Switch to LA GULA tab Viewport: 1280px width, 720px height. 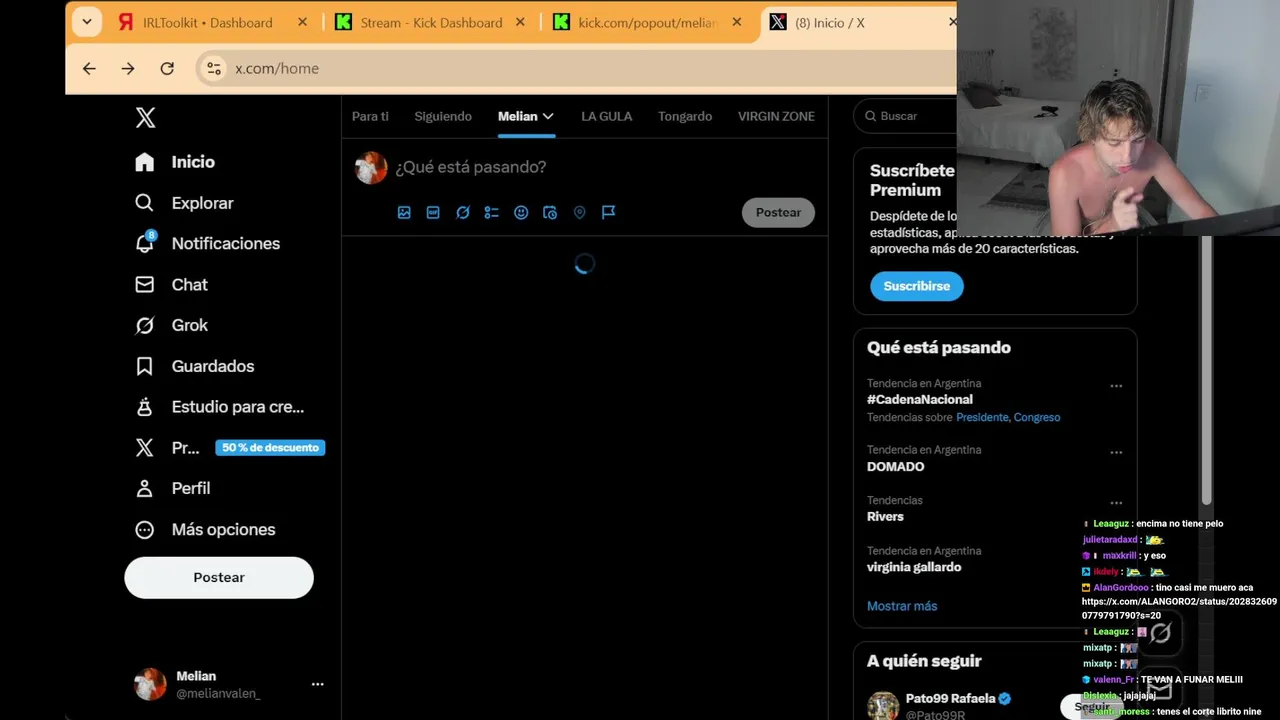[x=607, y=116]
